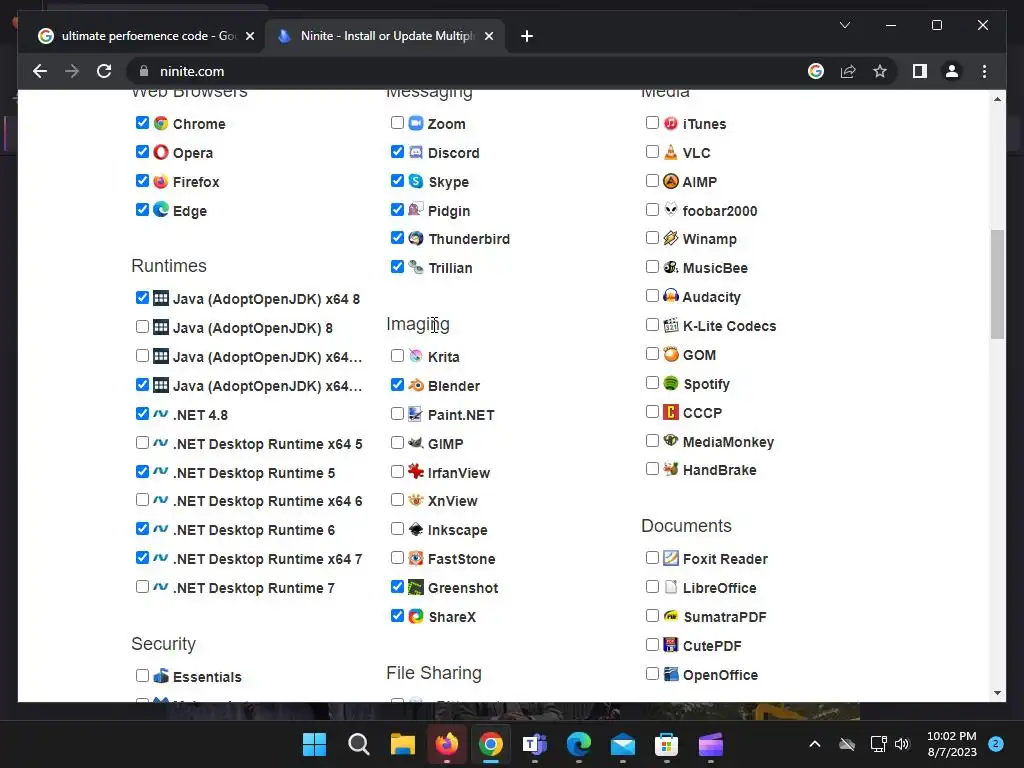Check the Essentials checkbox under Security

pyautogui.click(x=142, y=675)
